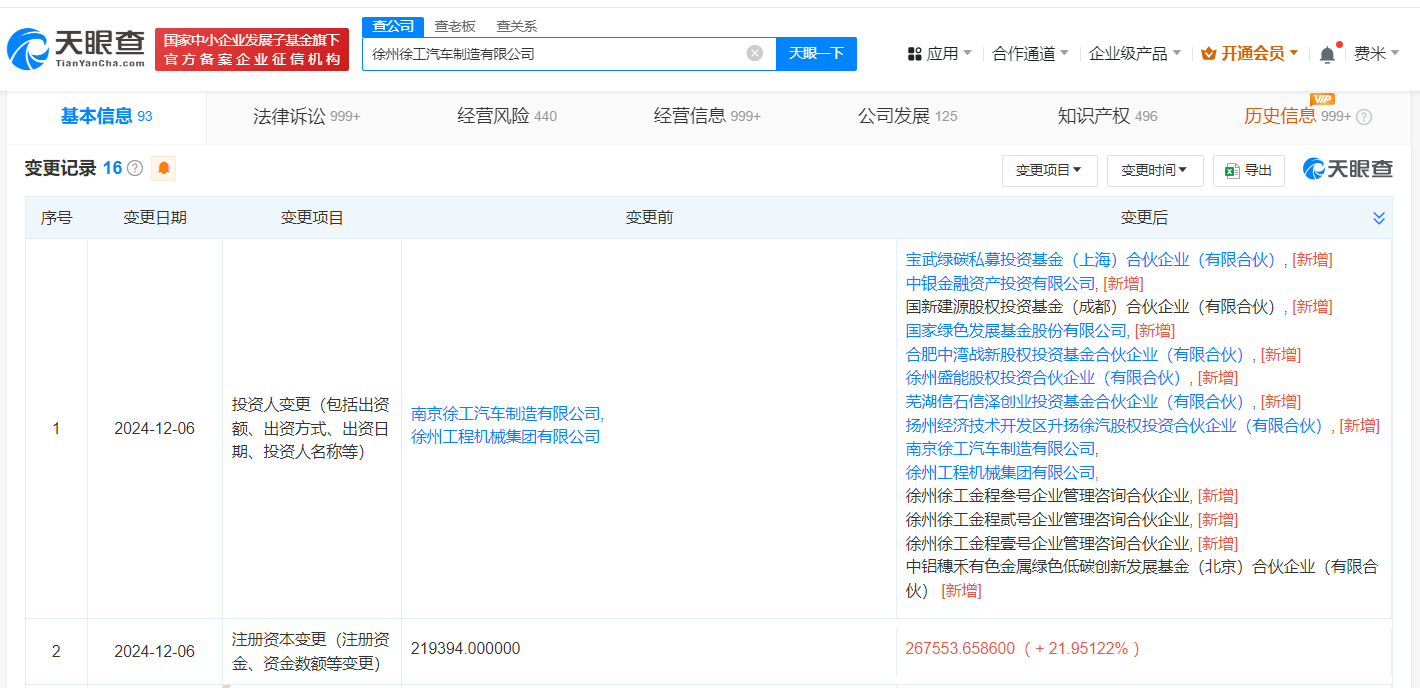
Task: Open the 变更时间 filter dropdown
Action: [x=1154, y=171]
